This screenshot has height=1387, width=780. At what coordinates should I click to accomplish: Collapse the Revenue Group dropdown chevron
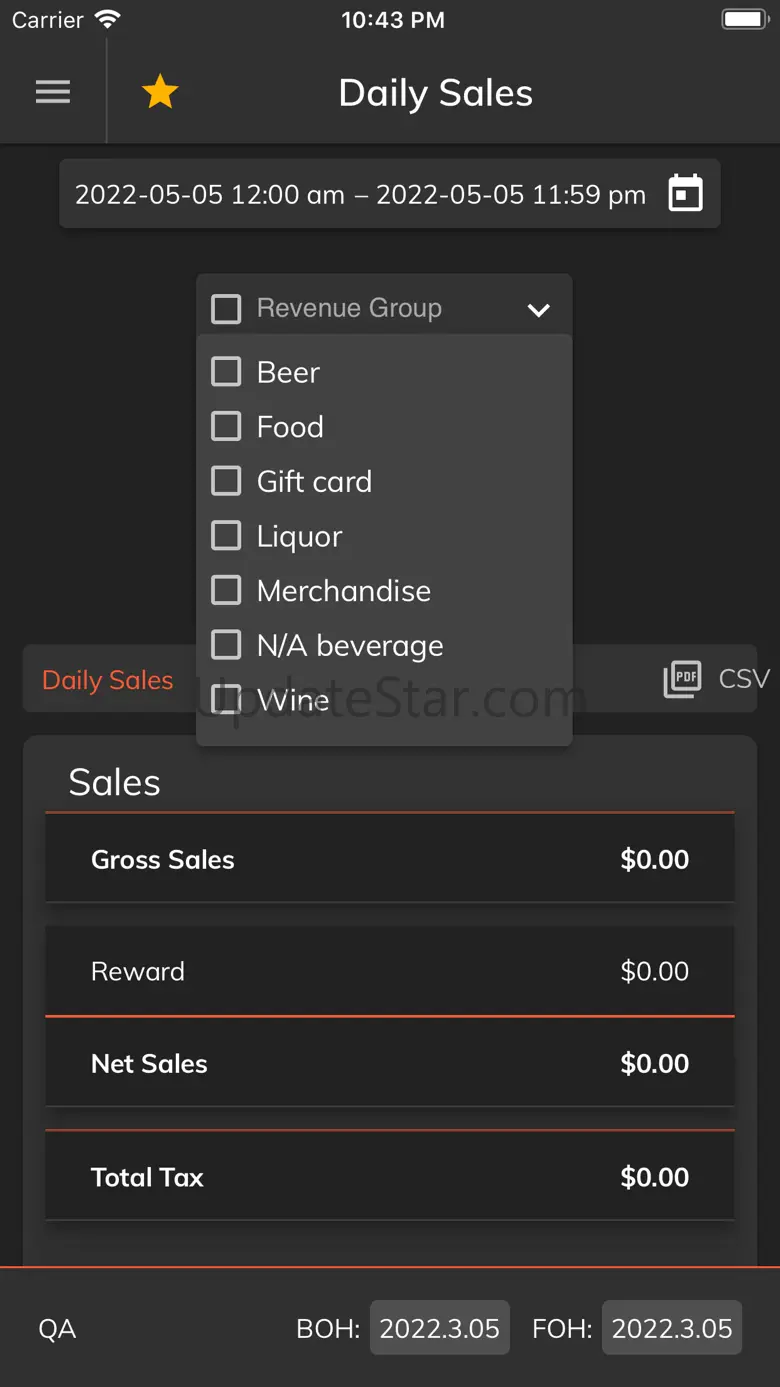[x=538, y=310]
